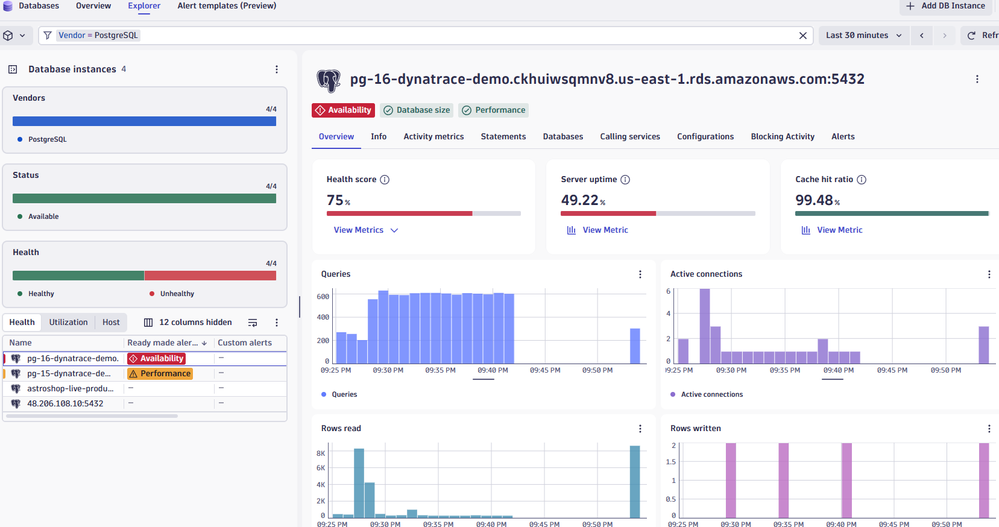This screenshot has width=999, height=527.
Task: Switch table view to Host
Action: click(x=111, y=322)
